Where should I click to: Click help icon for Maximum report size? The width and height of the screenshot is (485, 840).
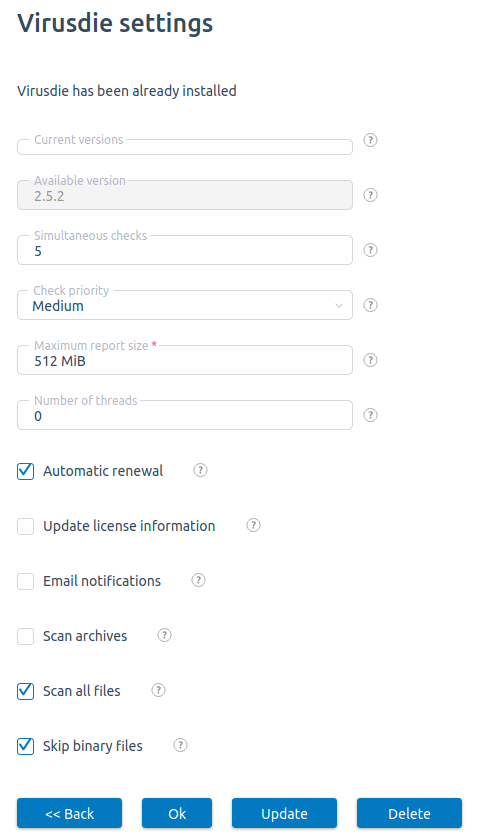point(370,360)
